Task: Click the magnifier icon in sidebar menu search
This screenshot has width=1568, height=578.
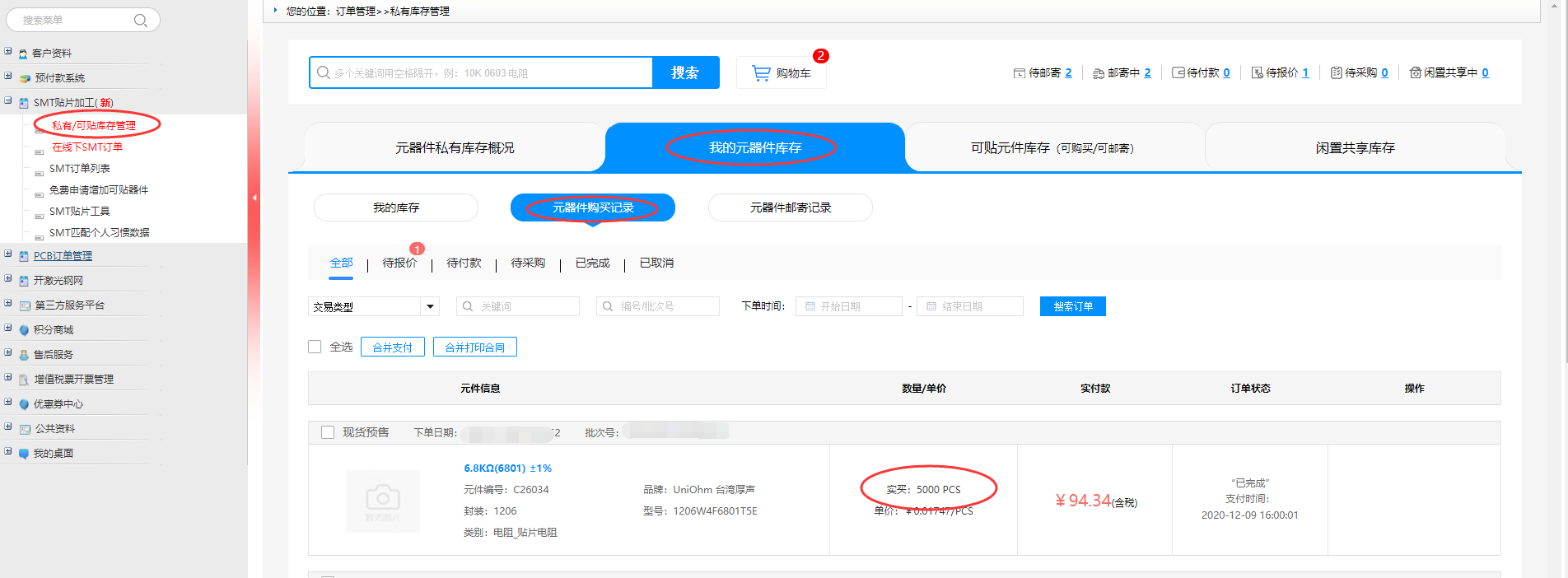Action: tap(141, 21)
